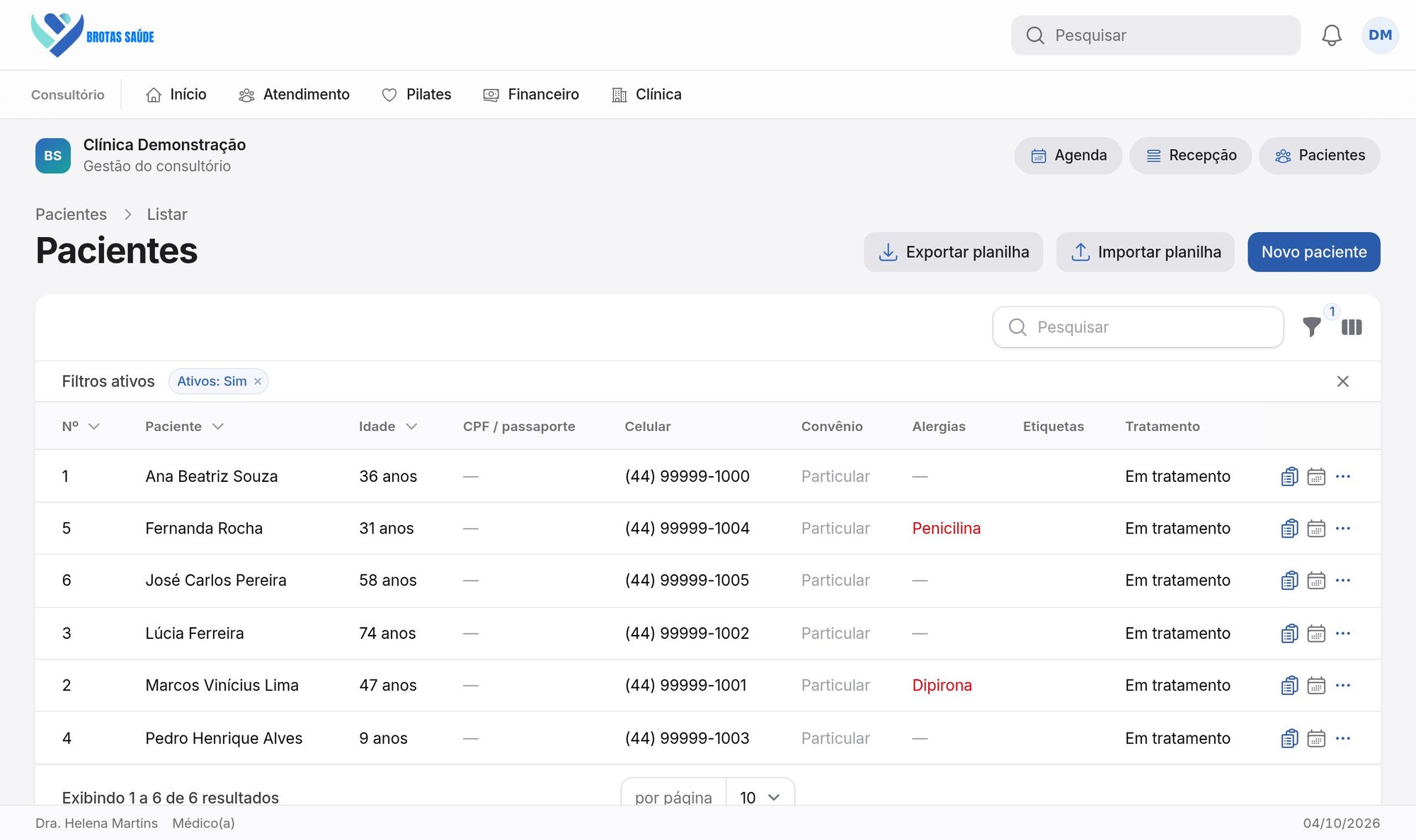The width and height of the screenshot is (1416, 840).
Task: Open the Financeiro menu
Action: pos(531,95)
